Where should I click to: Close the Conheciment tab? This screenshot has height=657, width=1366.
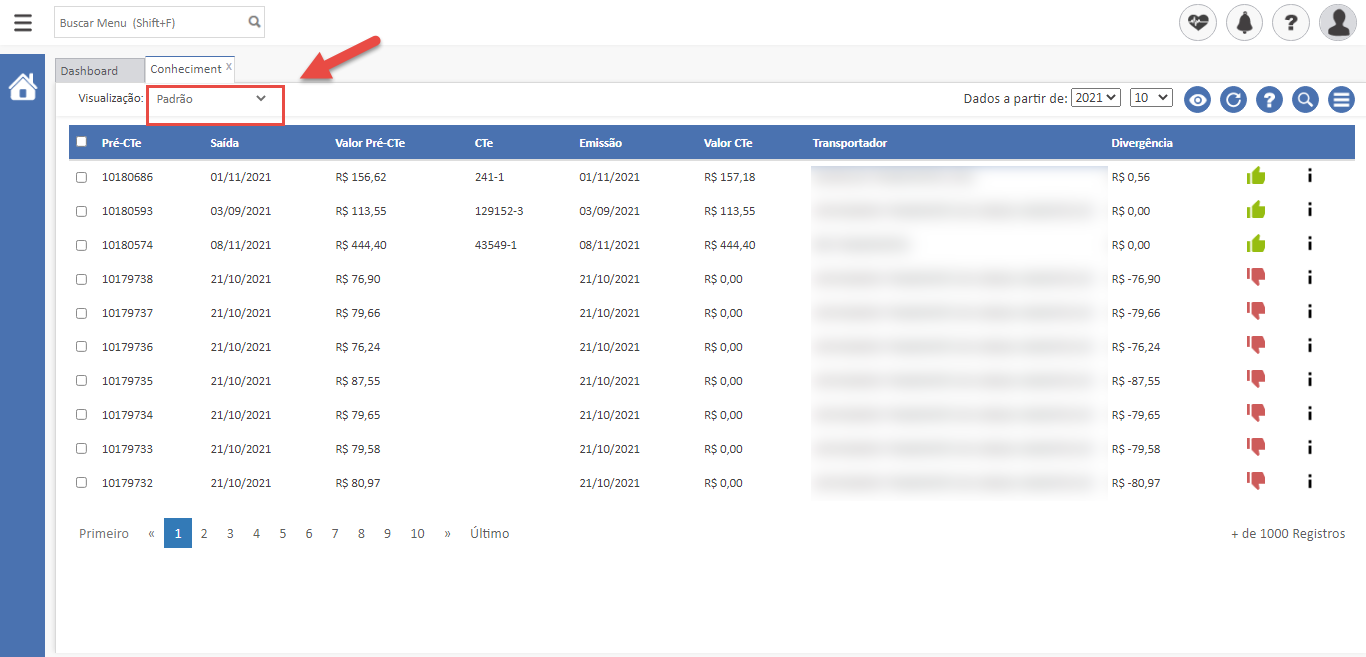click(229, 67)
